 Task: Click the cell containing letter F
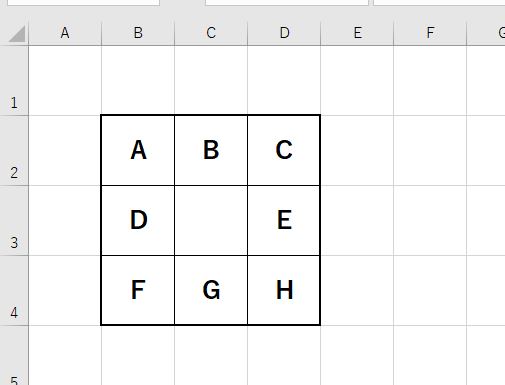tap(138, 290)
